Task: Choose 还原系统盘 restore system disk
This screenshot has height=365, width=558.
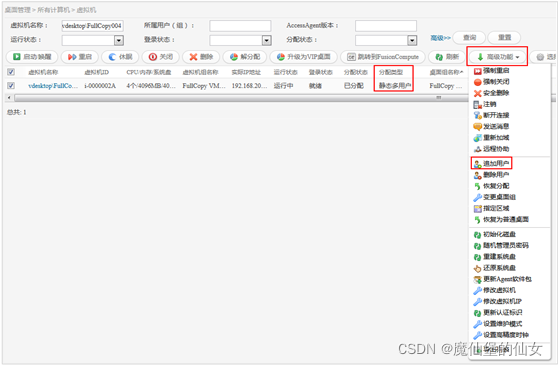Action: tap(495, 268)
